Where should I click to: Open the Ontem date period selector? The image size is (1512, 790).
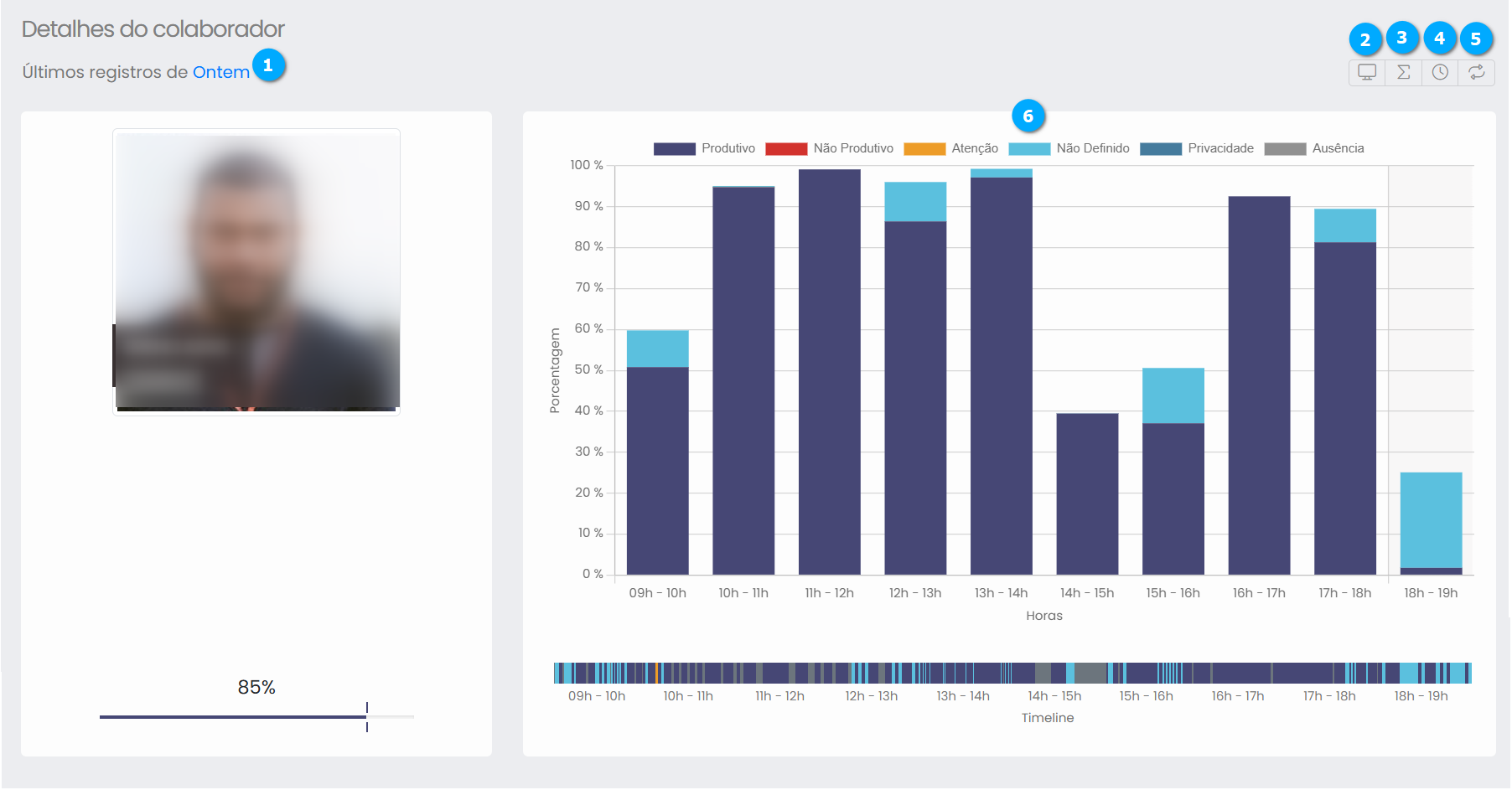221,72
